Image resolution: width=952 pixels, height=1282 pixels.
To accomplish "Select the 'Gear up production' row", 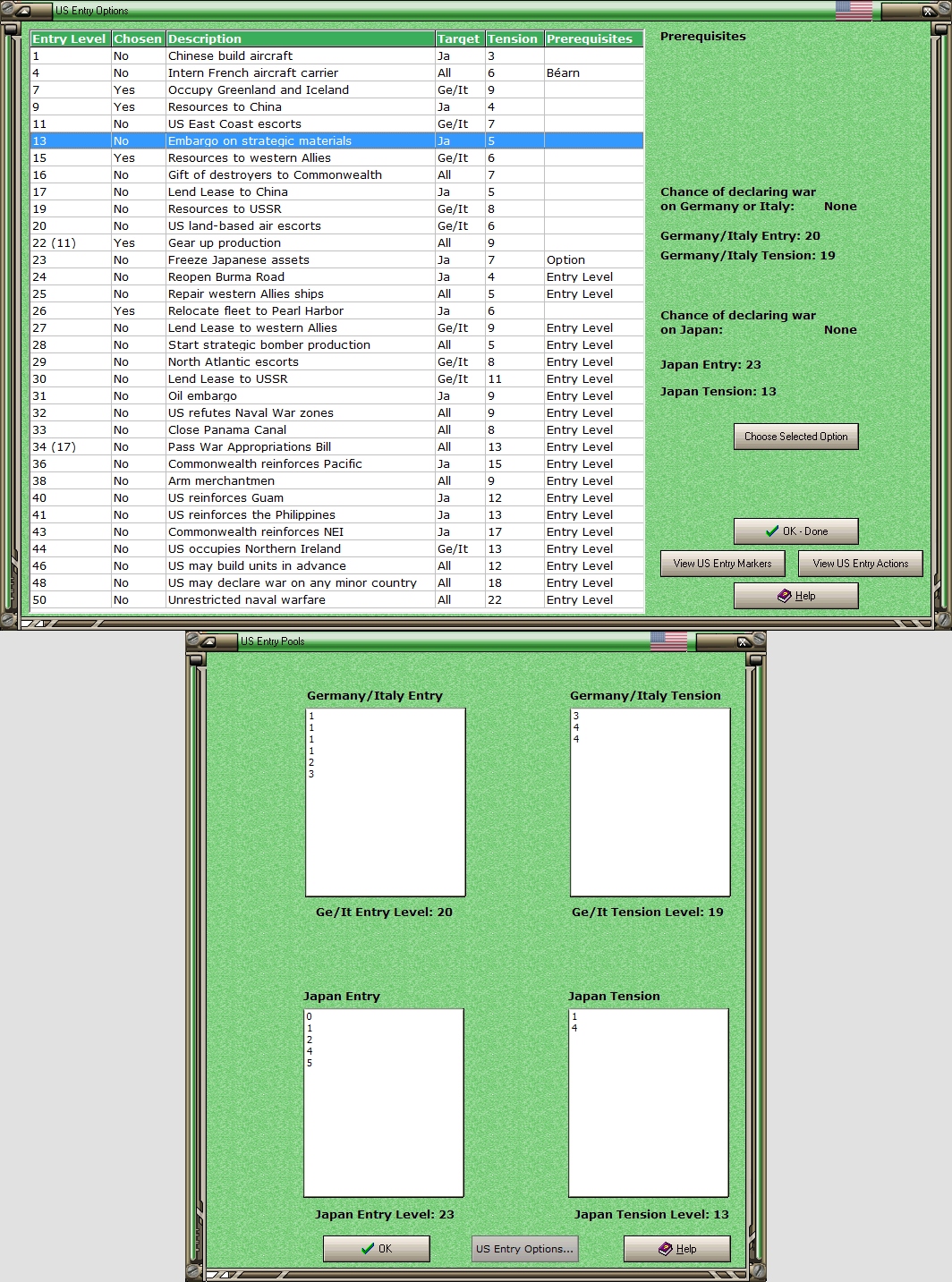I will coord(336,242).
